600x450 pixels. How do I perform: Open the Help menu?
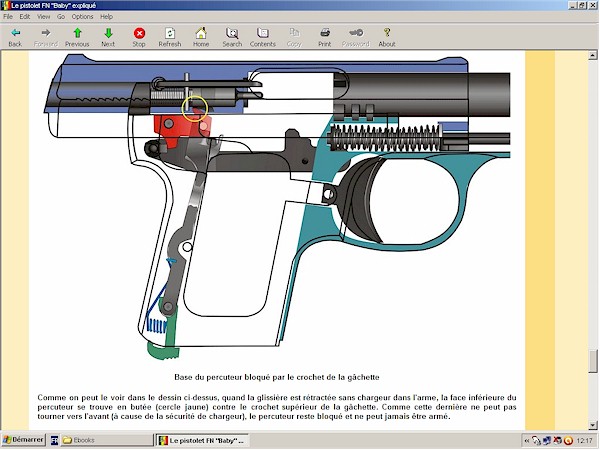(x=106, y=17)
